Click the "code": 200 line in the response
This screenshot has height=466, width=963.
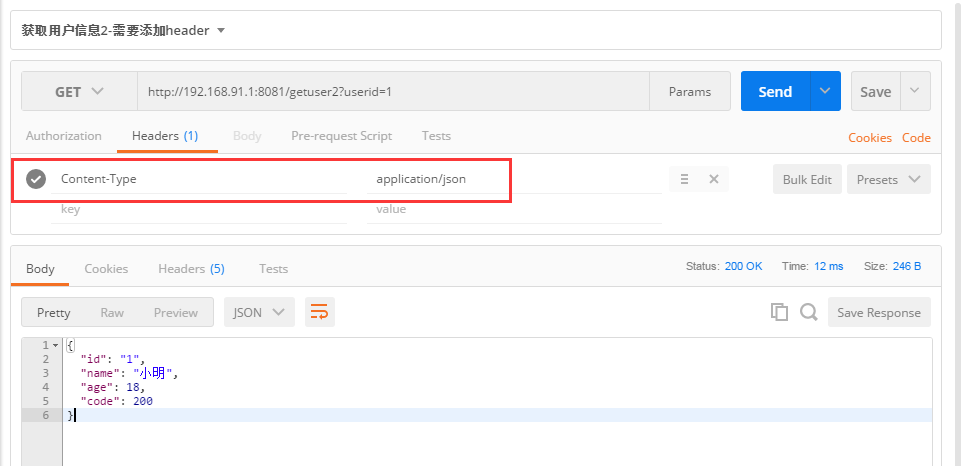(x=117, y=401)
